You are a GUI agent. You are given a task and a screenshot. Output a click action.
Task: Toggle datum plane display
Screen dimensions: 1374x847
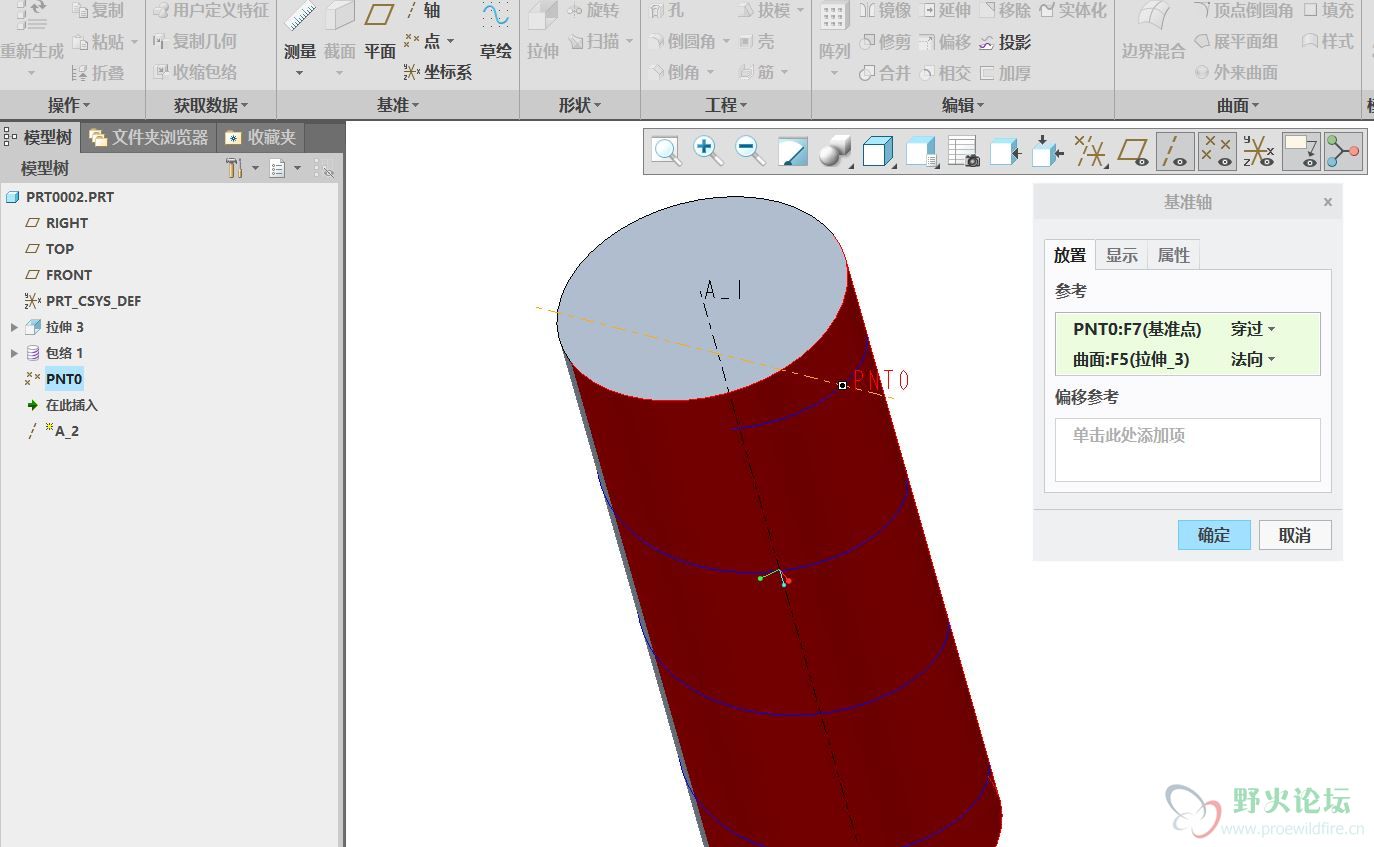point(1133,152)
